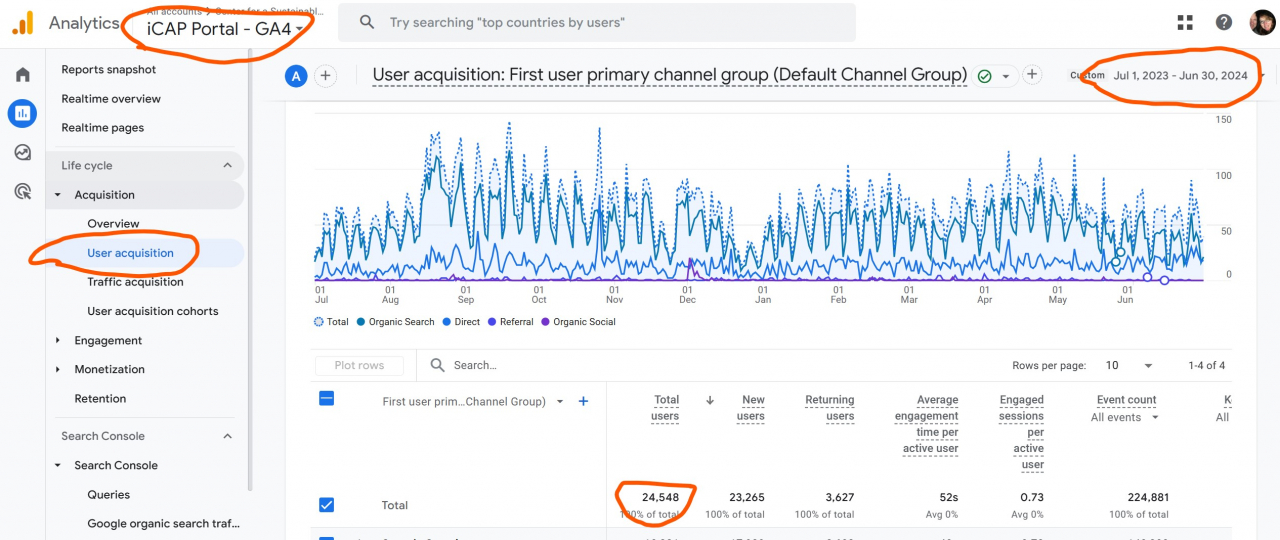Image resolution: width=1280 pixels, height=540 pixels.
Task: Sort by Total users column
Action: point(666,408)
